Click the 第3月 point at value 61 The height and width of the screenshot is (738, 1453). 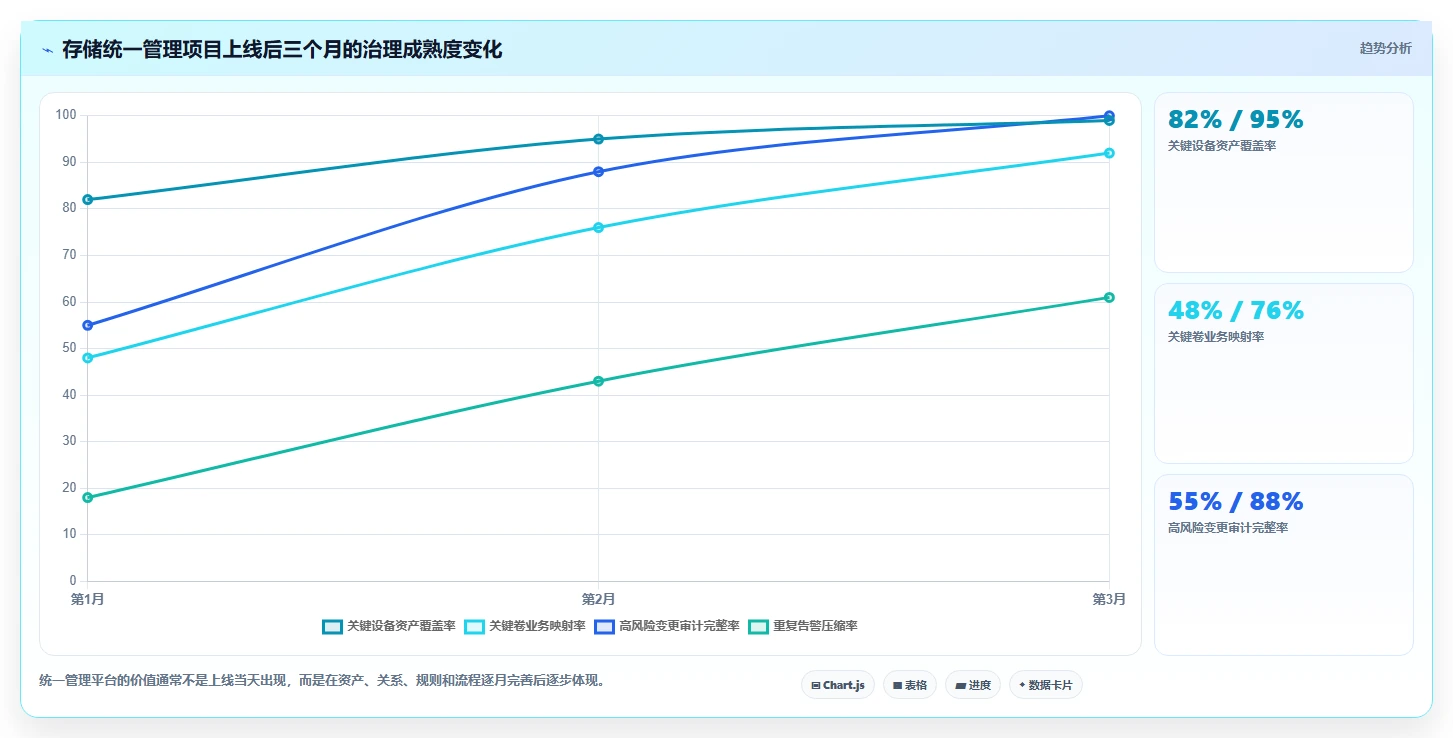pos(1109,297)
